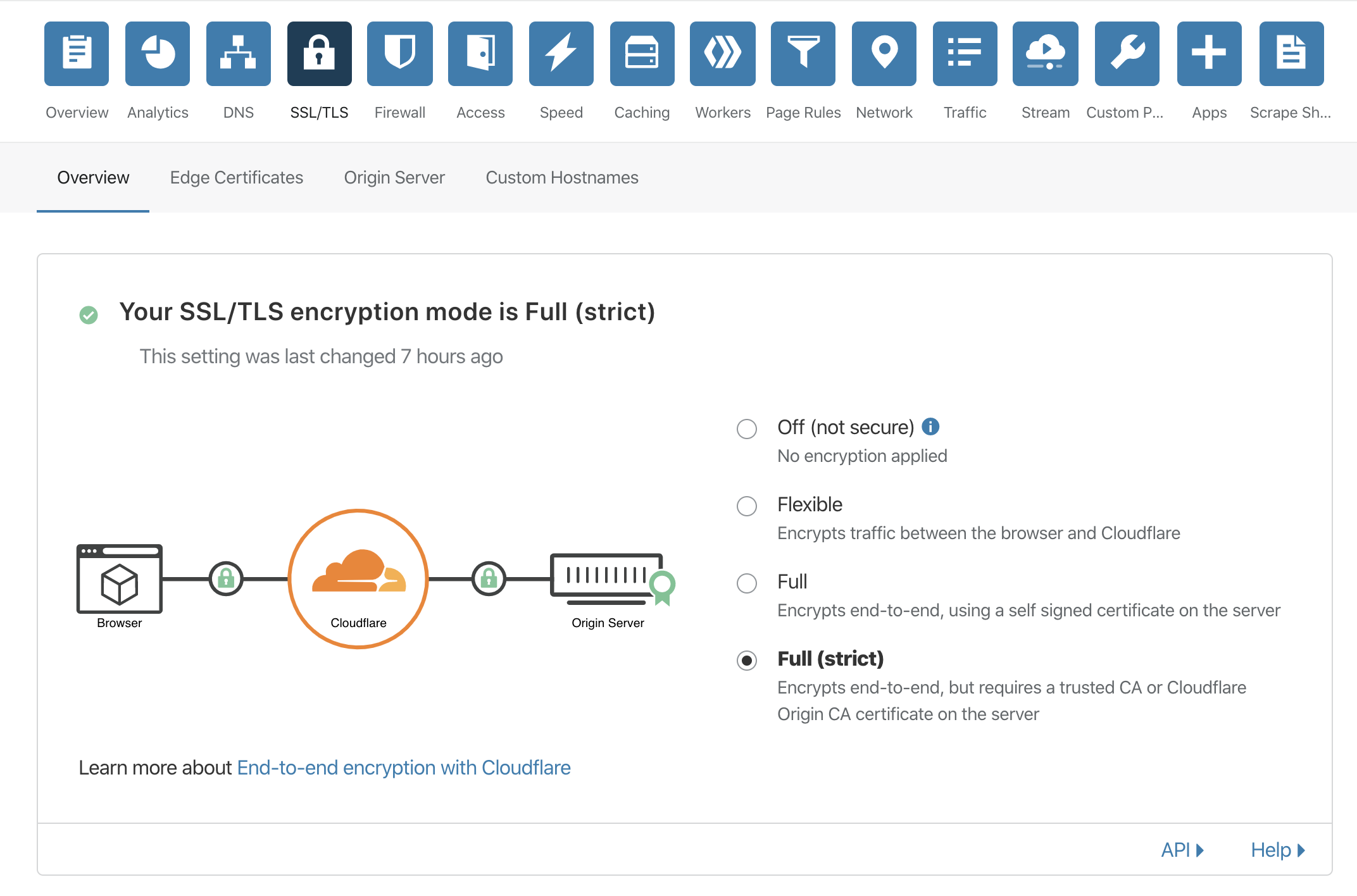Open the Traffic list icon
Image resolution: width=1357 pixels, height=896 pixels.
[965, 54]
